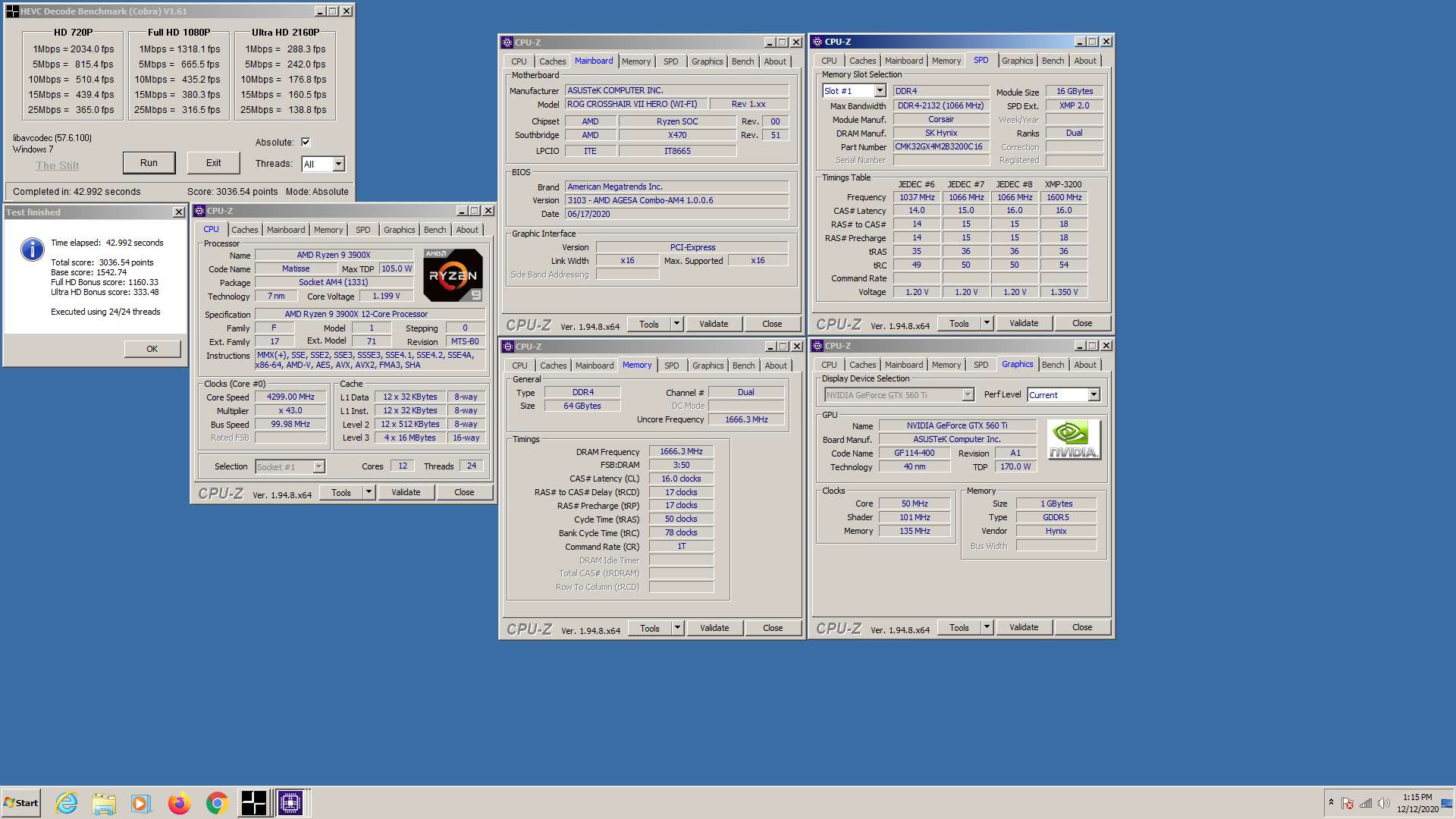This screenshot has height=819, width=1456.
Task: Open the volume tray icon
Action: [1384, 803]
